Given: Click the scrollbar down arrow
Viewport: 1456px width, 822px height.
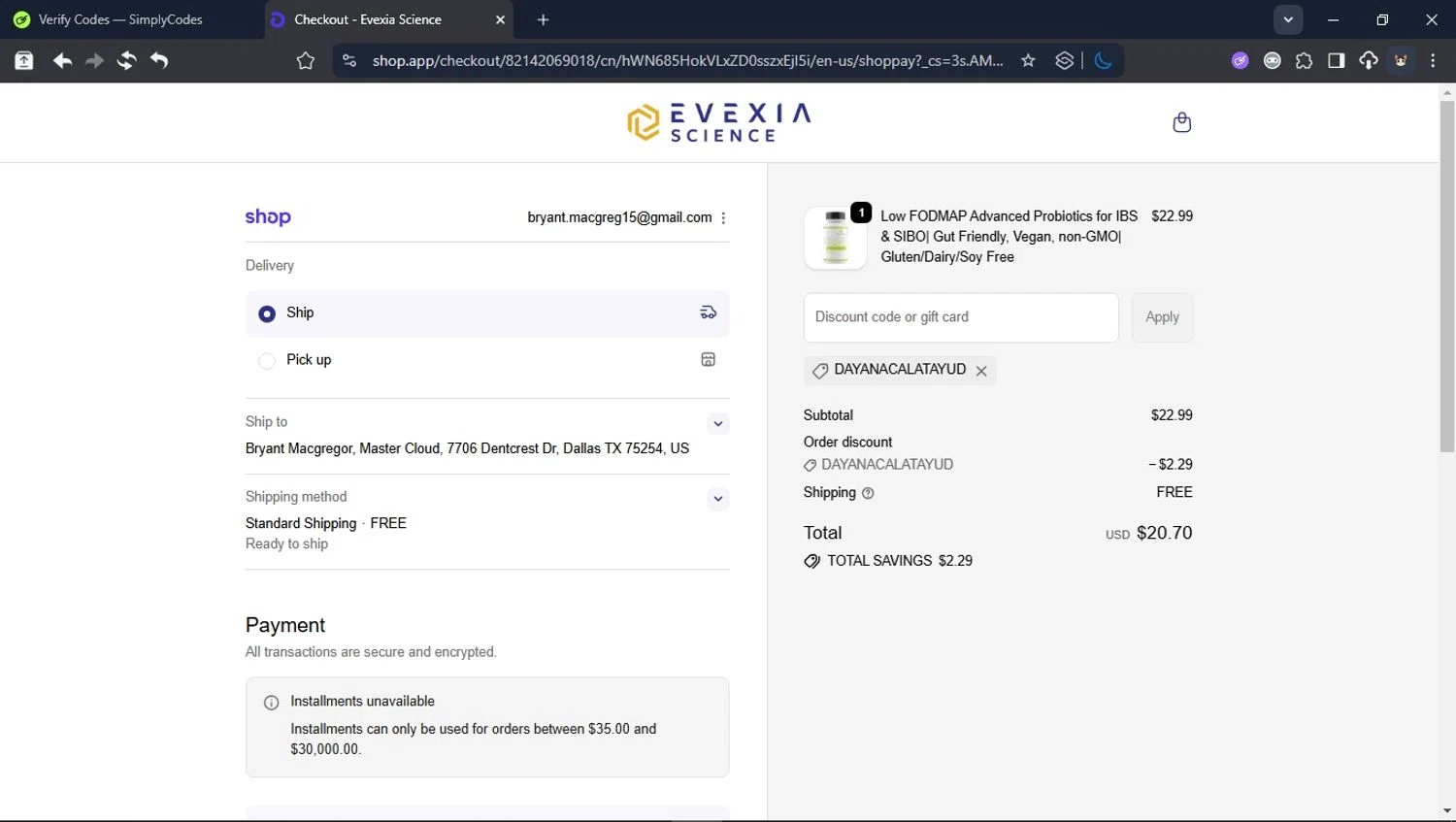Looking at the screenshot, I should (1447, 811).
